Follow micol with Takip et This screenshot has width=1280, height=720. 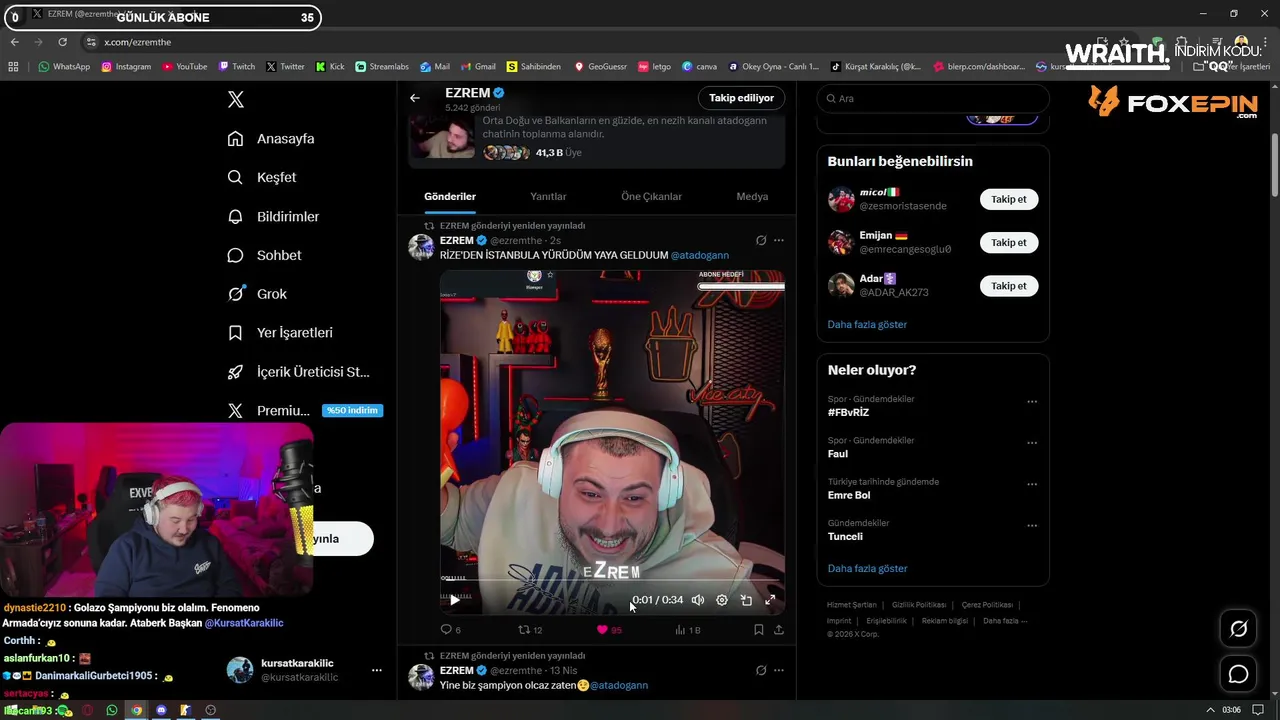tap(1008, 199)
